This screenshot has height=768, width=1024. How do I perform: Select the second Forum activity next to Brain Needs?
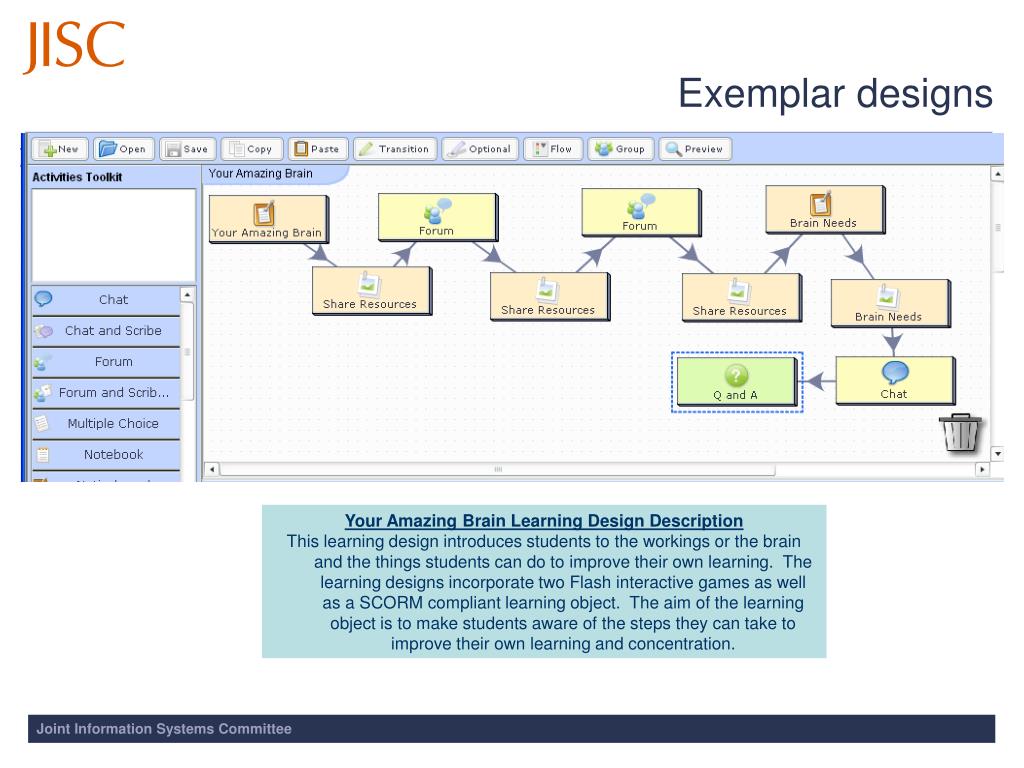coord(641,212)
